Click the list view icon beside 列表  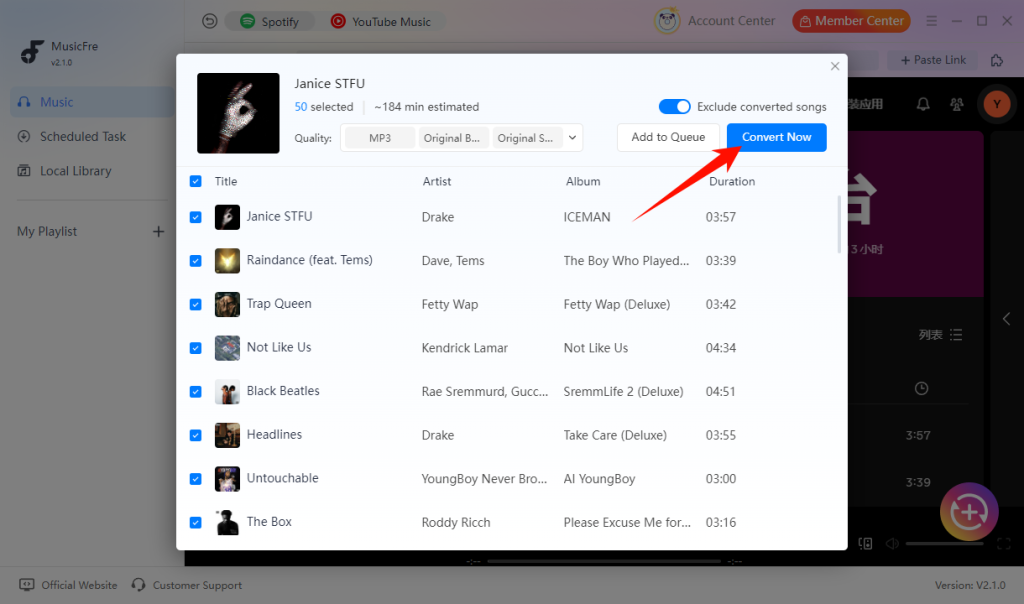click(x=957, y=335)
